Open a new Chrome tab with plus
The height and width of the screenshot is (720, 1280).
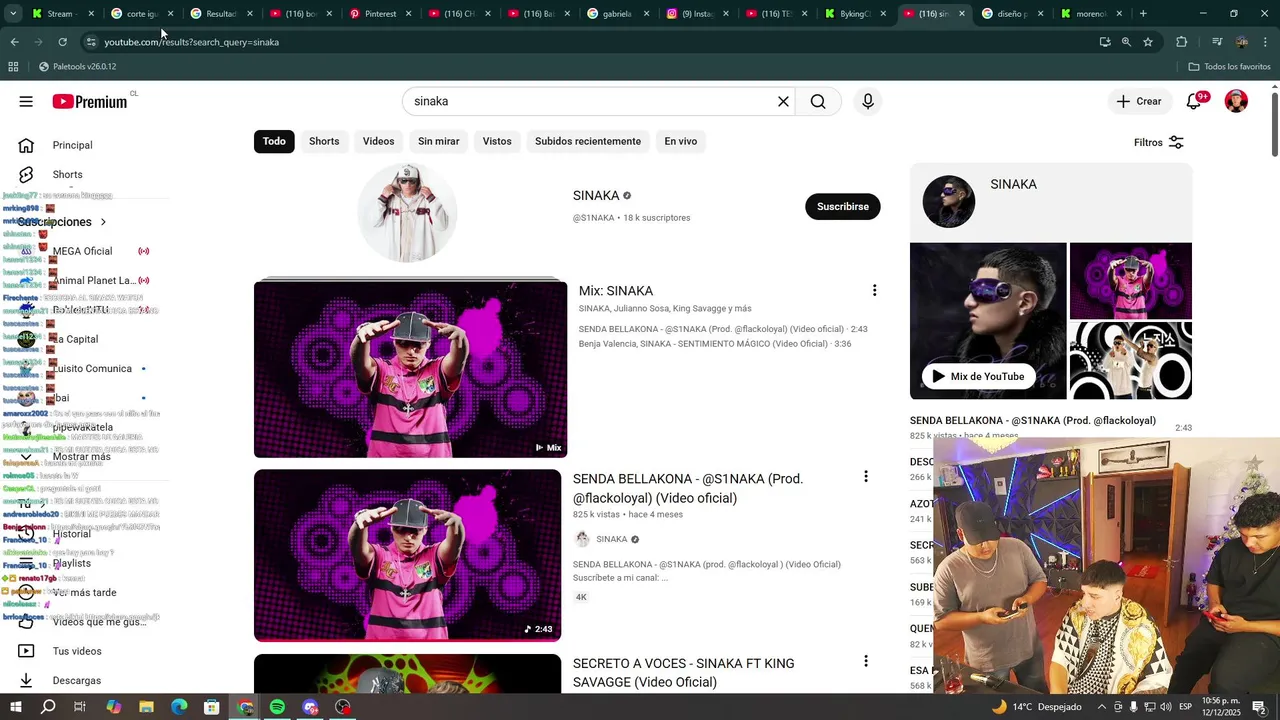point(1143,14)
